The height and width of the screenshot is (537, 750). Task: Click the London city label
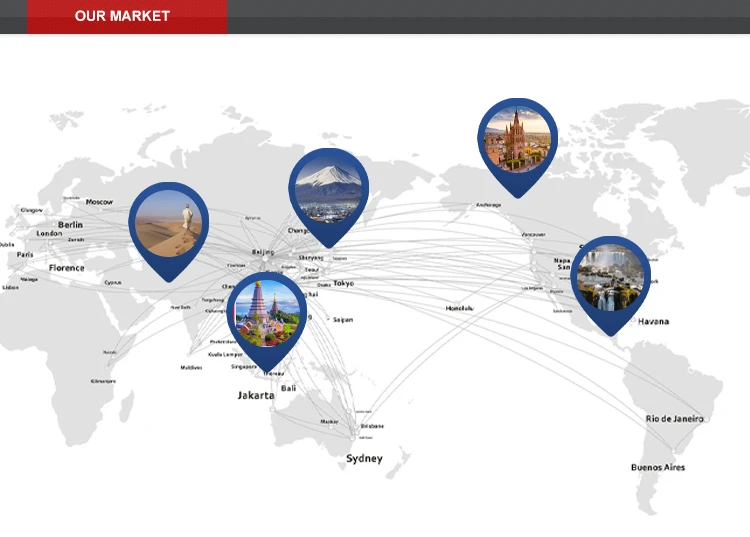coord(49,233)
